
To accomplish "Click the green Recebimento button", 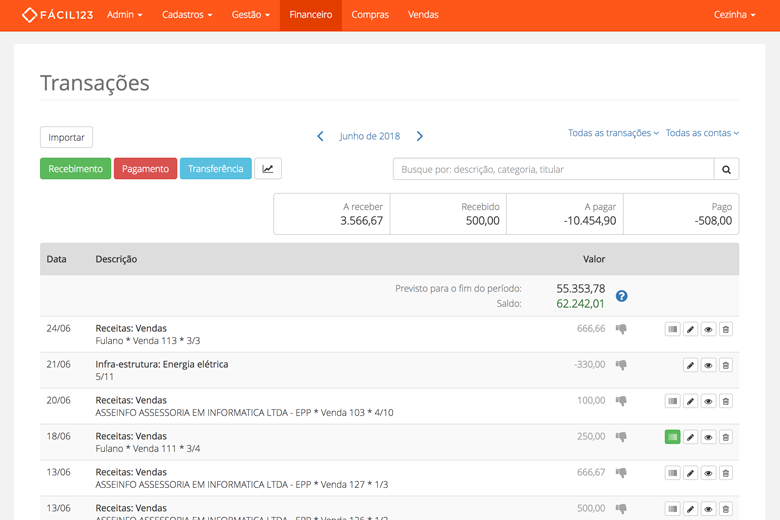I will pyautogui.click(x=76, y=169).
